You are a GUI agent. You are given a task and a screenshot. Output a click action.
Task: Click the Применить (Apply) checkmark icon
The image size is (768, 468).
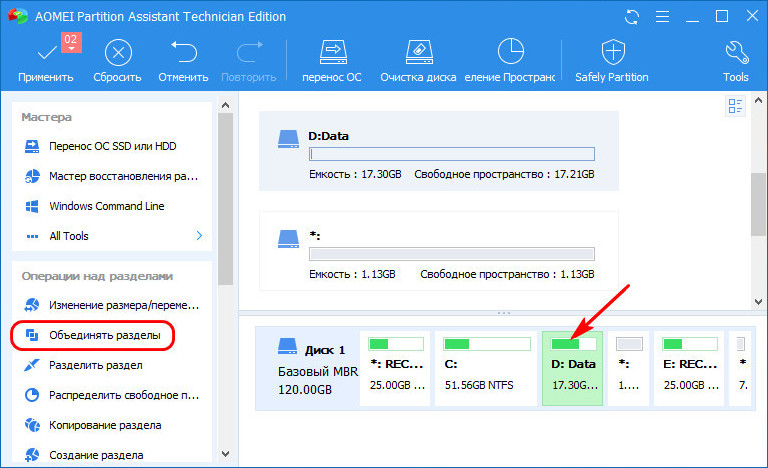[x=47, y=52]
